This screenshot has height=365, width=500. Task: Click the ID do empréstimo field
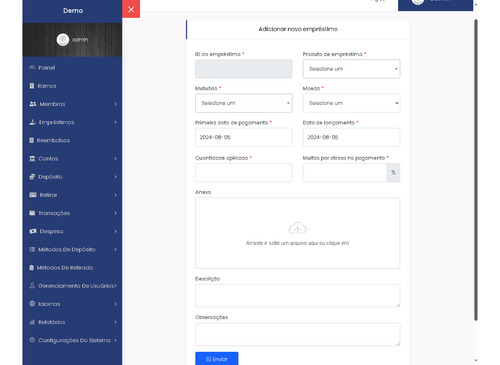[244, 69]
